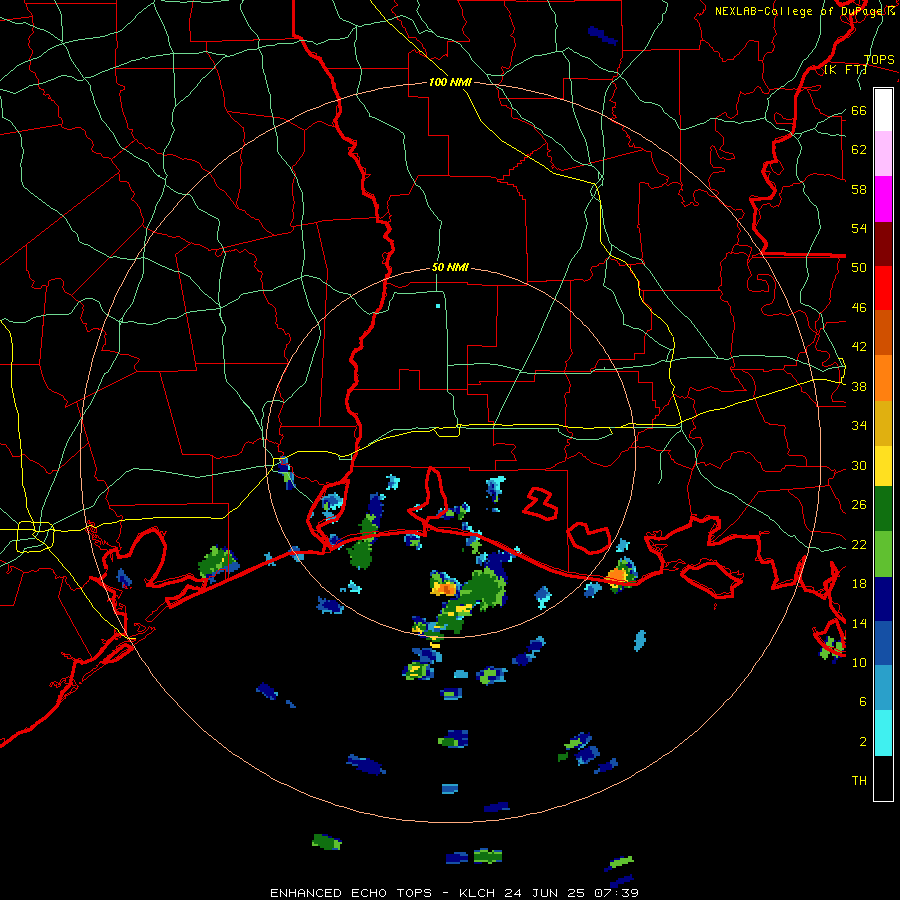Click the "38" legend value

[x=859, y=387]
